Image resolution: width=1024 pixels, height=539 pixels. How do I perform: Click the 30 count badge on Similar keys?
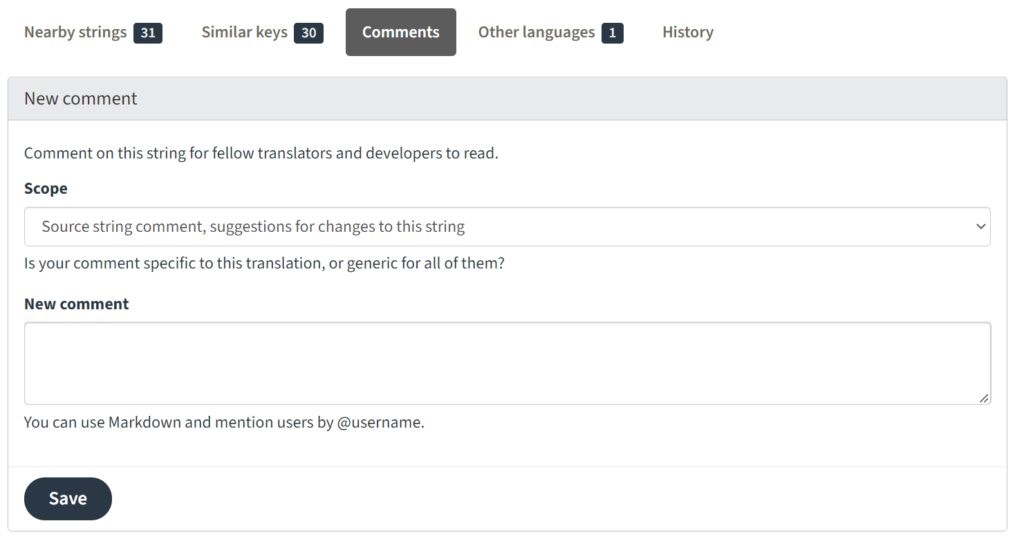pyautogui.click(x=309, y=33)
